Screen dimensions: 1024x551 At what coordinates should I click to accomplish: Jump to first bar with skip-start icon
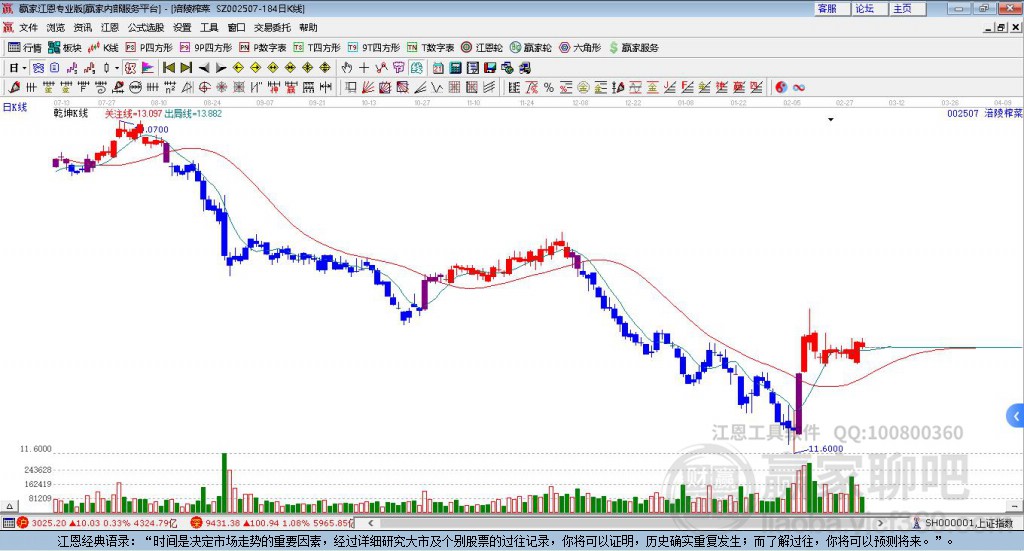click(x=168, y=68)
